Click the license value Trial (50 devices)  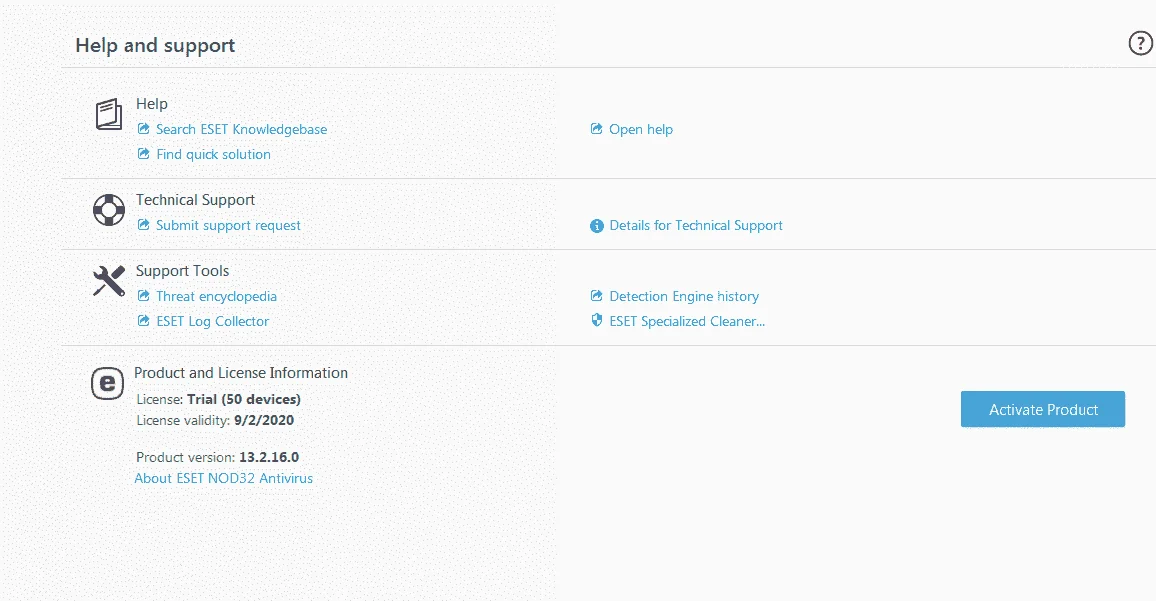(243, 399)
